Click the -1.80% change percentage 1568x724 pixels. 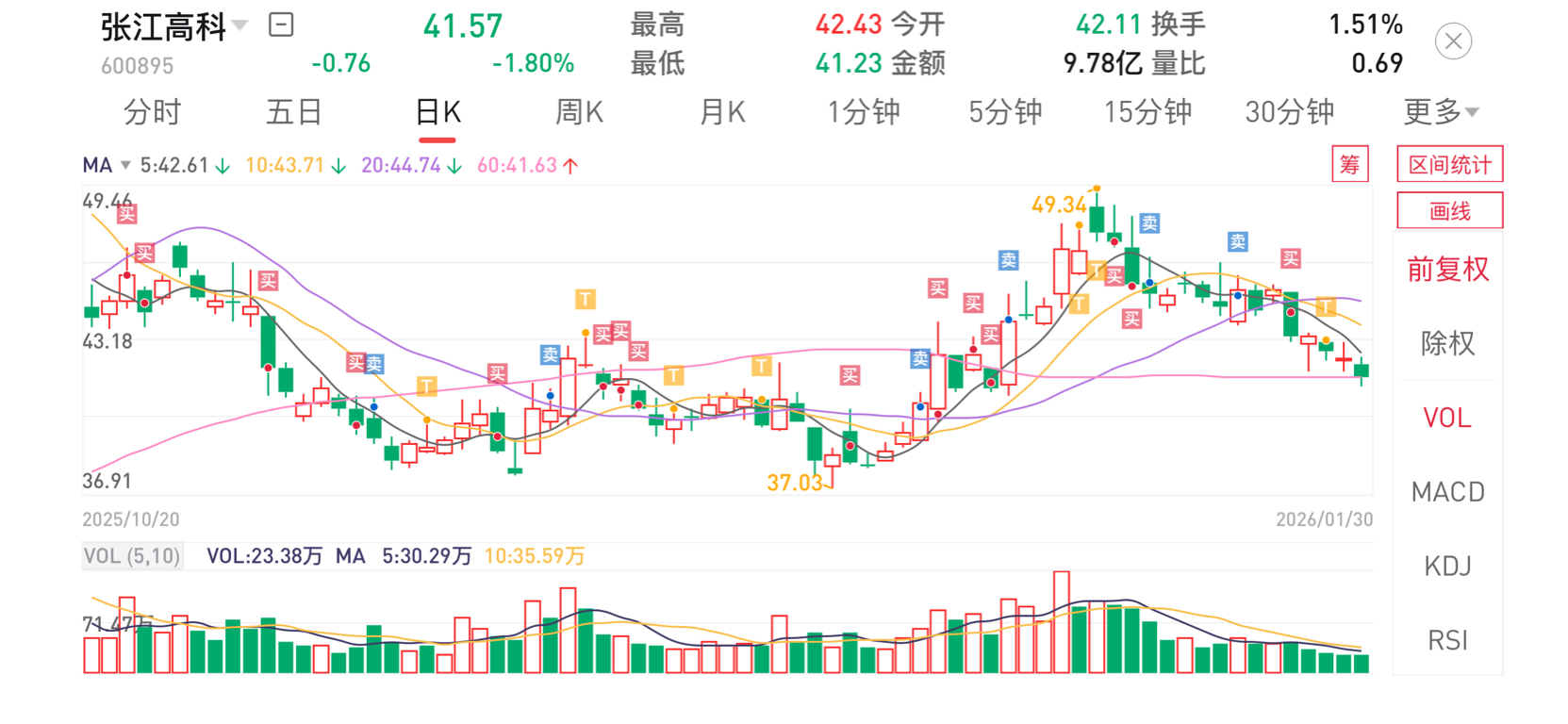(x=534, y=63)
